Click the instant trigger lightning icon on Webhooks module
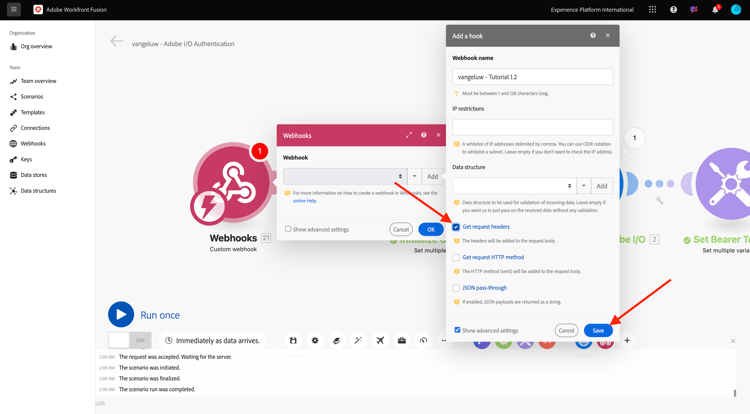This screenshot has width=750, height=414. click(208, 207)
